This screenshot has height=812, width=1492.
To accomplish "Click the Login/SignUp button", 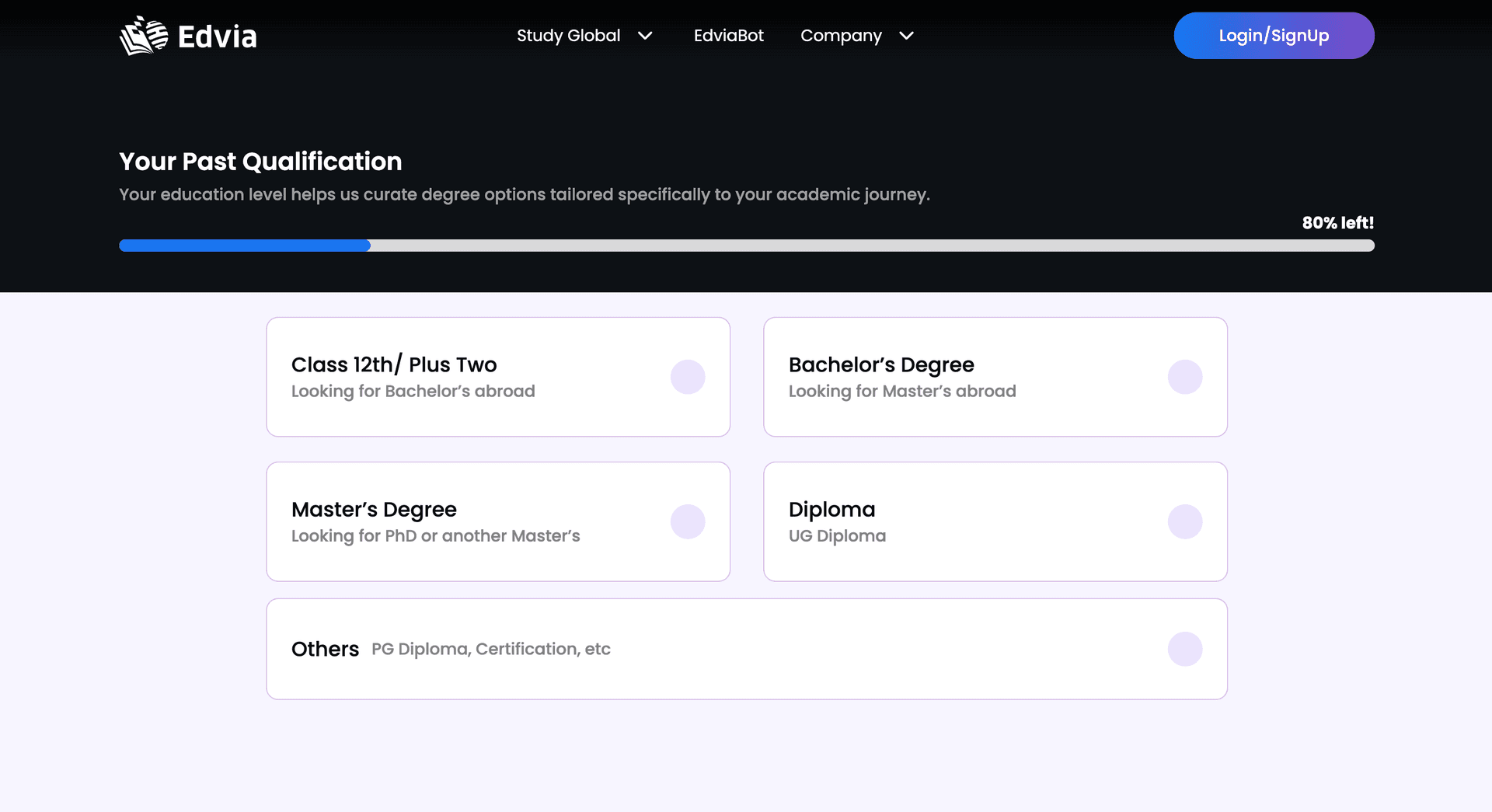I will [x=1274, y=36].
